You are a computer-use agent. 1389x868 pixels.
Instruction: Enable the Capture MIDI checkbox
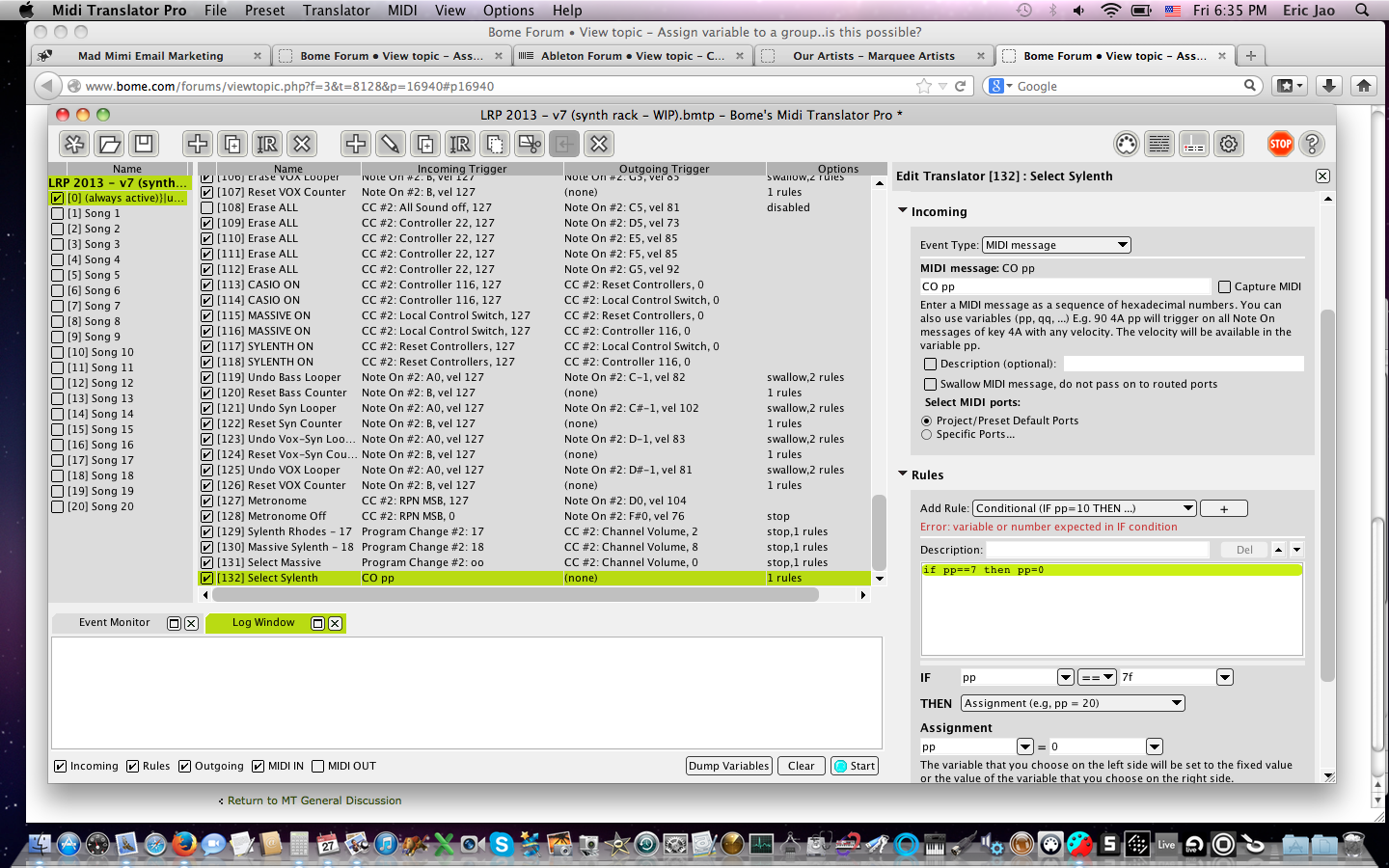pyautogui.click(x=1224, y=286)
